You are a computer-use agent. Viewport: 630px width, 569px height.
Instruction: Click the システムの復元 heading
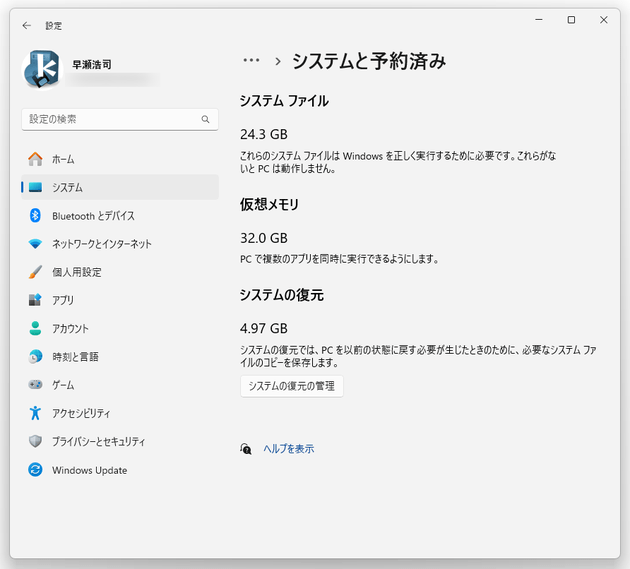(282, 295)
